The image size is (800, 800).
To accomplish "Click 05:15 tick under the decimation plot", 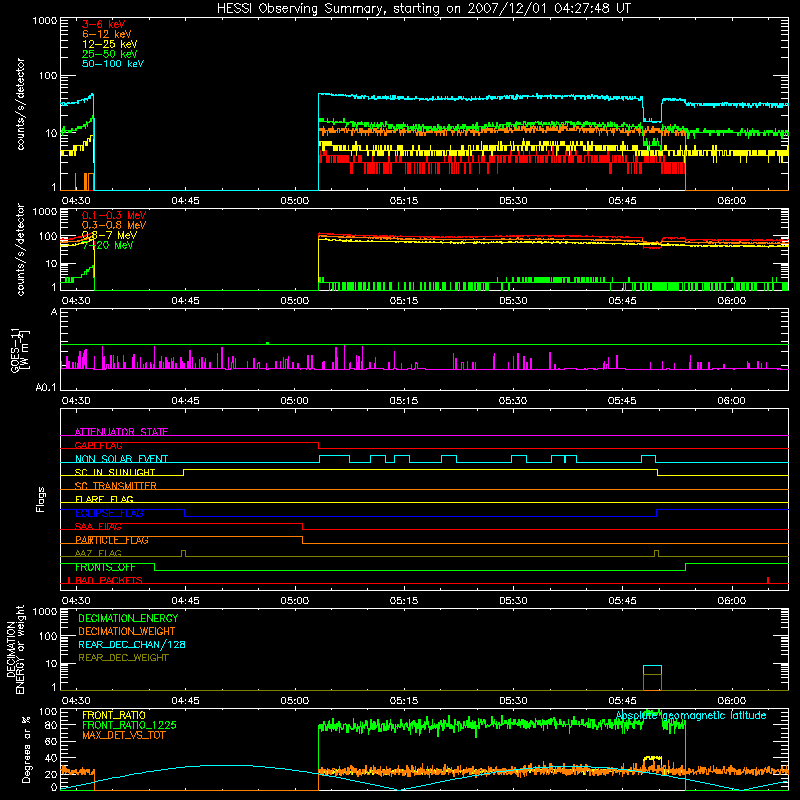I will point(404,701).
